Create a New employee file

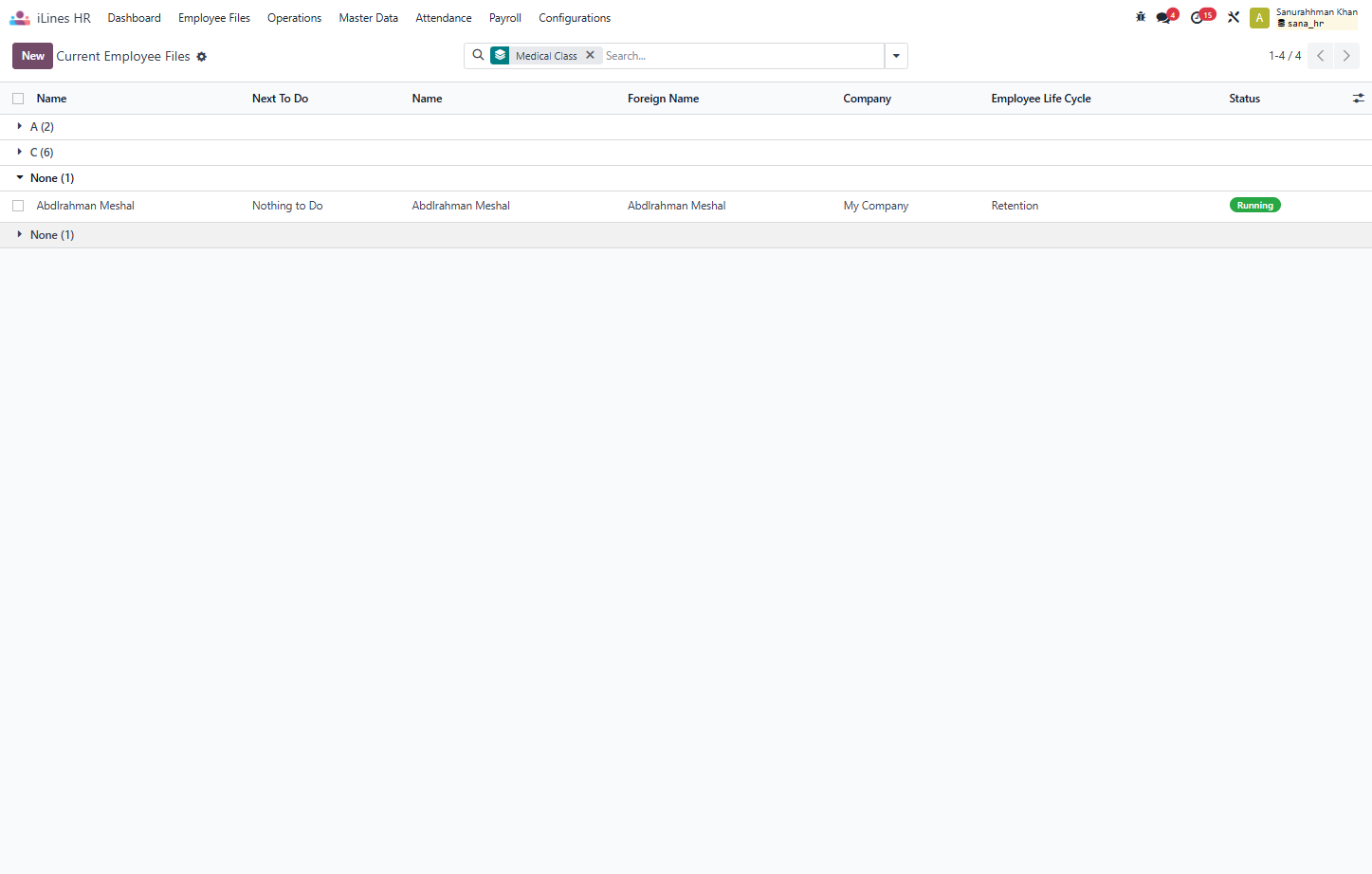pos(32,56)
